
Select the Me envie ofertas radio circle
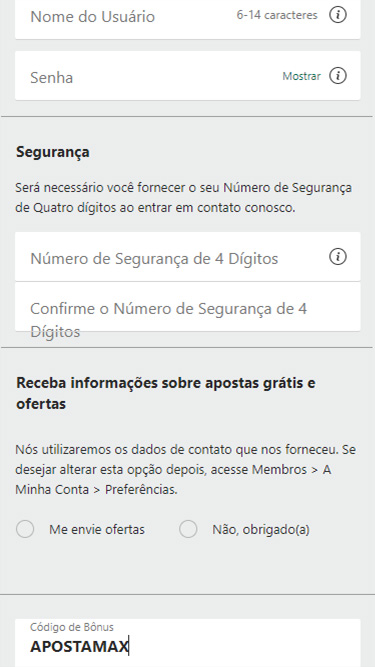(x=25, y=530)
